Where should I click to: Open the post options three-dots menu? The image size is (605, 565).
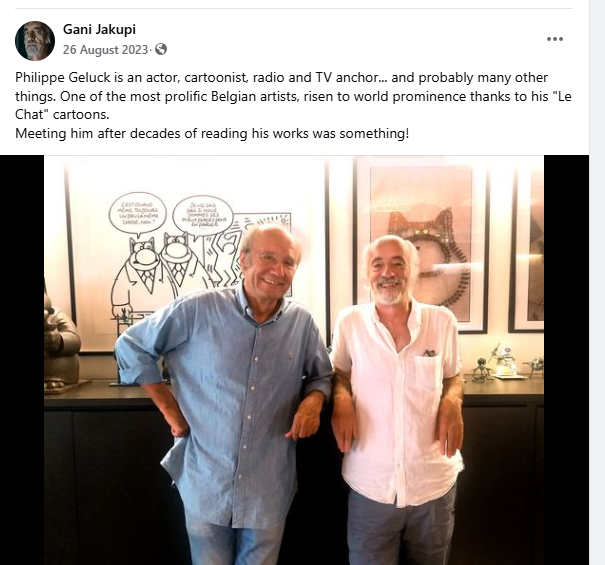555,39
